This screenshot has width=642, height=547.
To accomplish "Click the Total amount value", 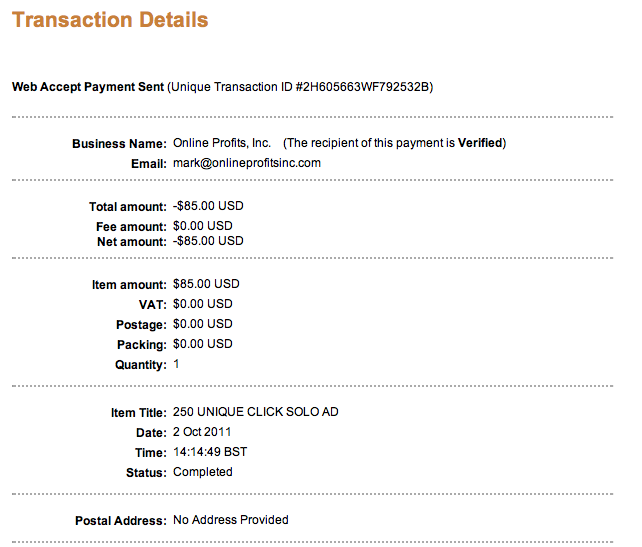I will [208, 207].
